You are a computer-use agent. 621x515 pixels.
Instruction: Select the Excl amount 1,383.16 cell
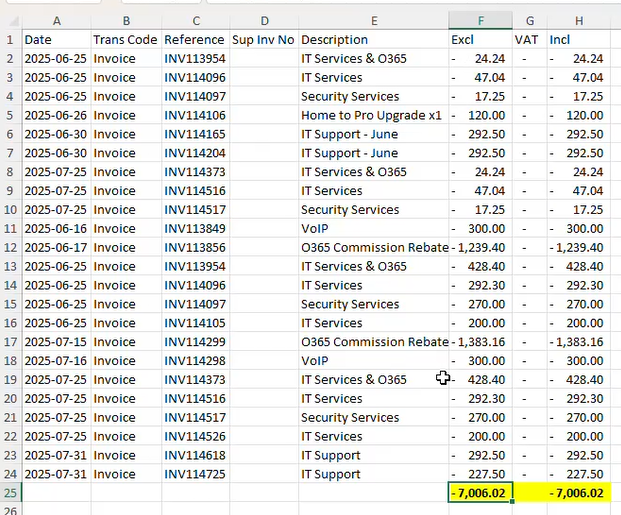(x=480, y=342)
